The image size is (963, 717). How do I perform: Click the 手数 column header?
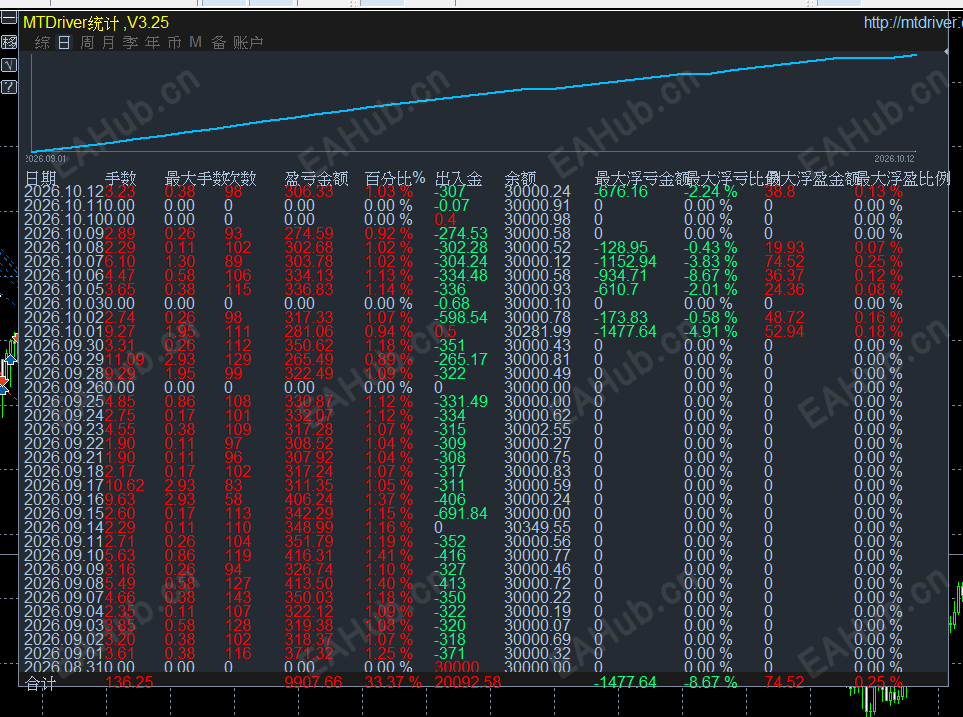tap(120, 179)
